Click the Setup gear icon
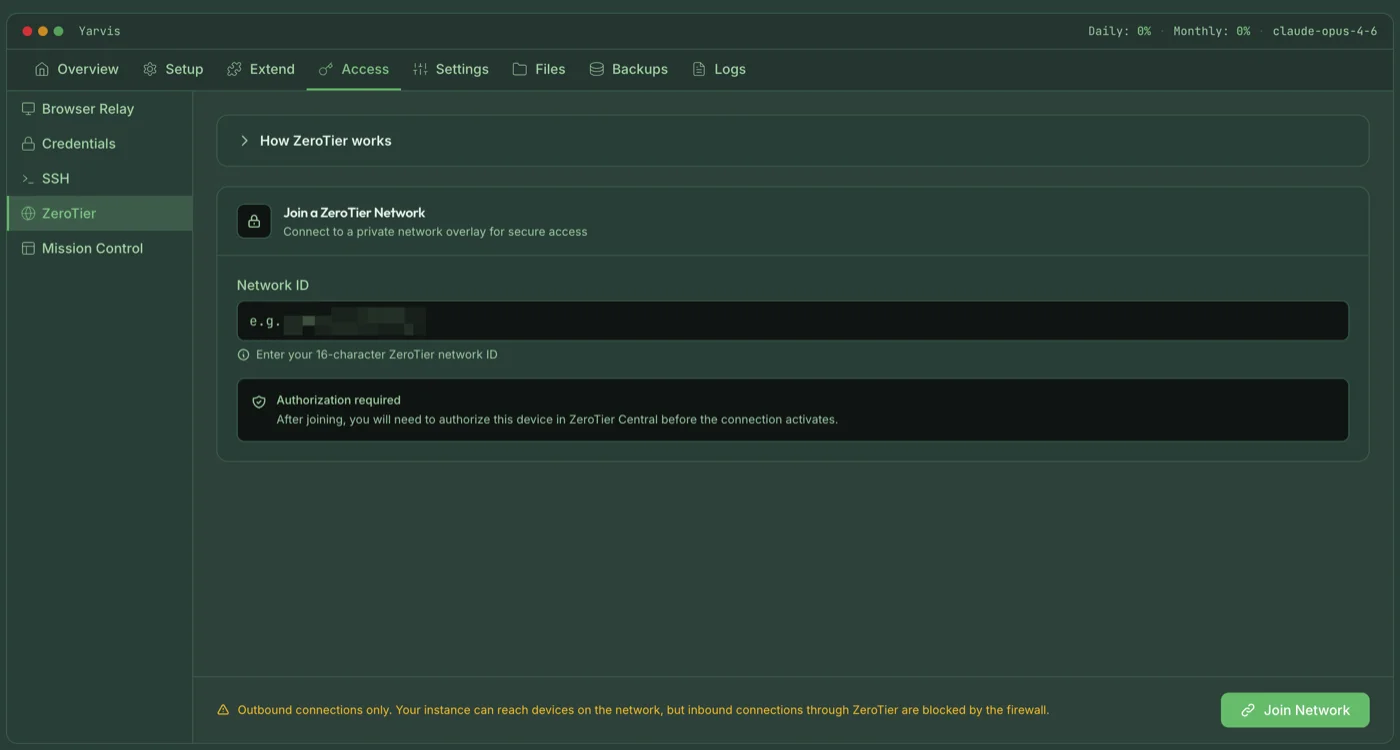 pos(150,69)
